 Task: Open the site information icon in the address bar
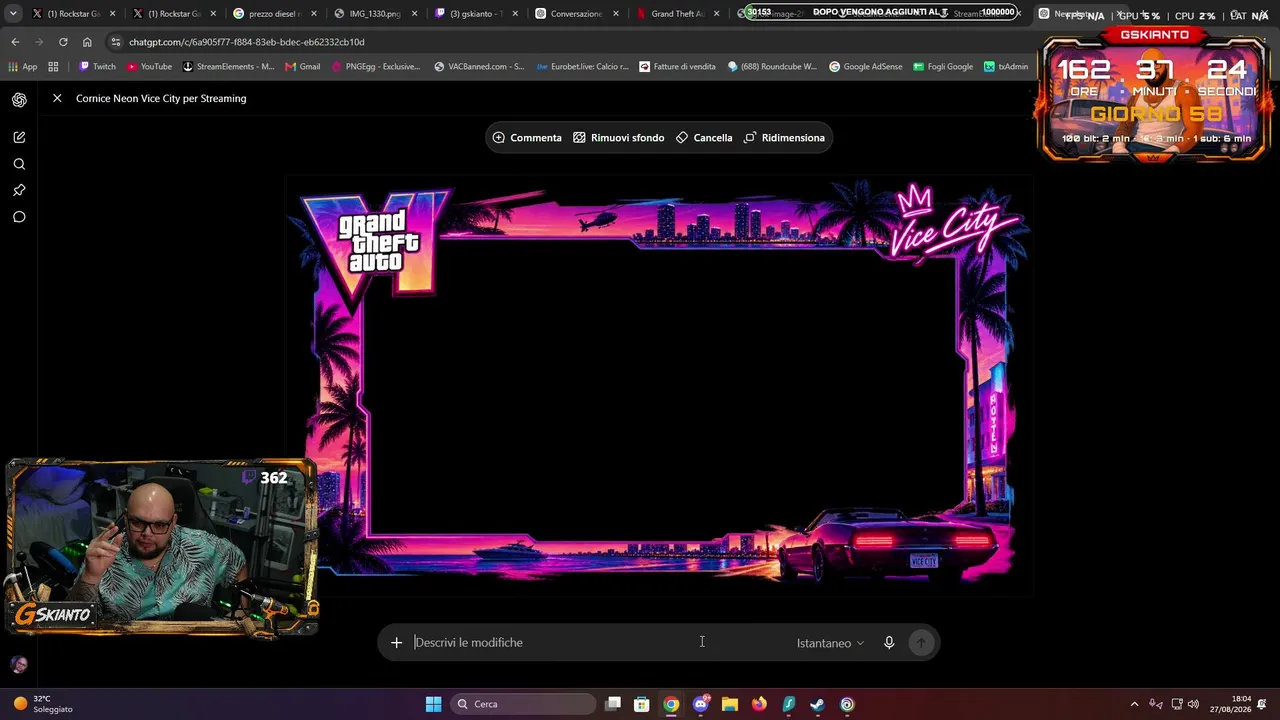(117, 42)
